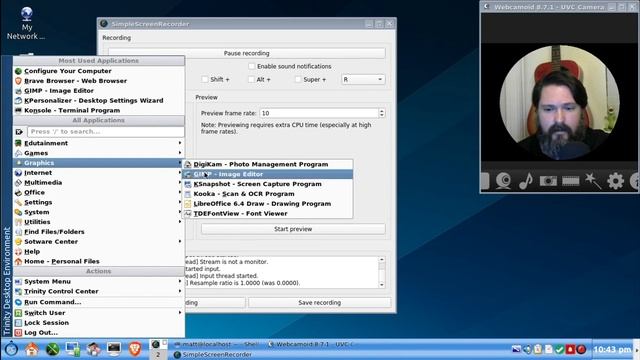This screenshot has height=360, width=640.
Task: Click Start preview button
Action: click(293, 229)
